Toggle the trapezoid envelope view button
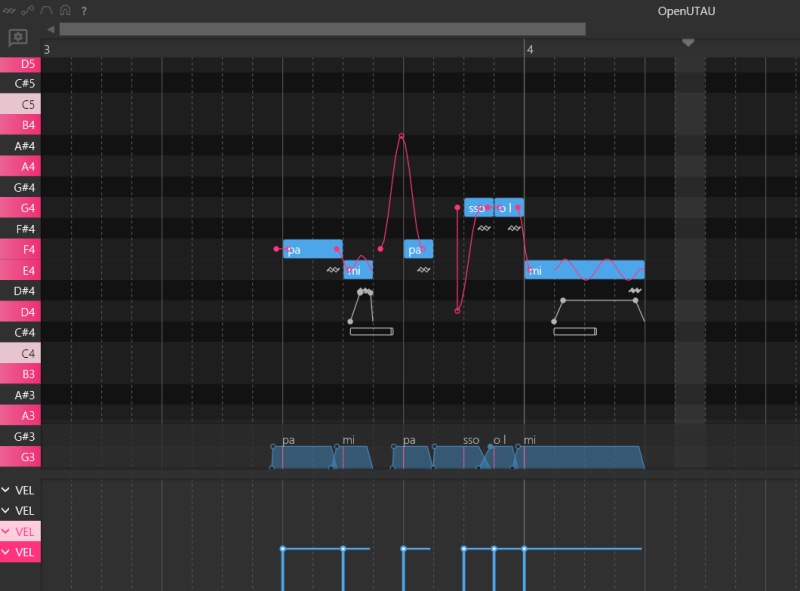This screenshot has height=591, width=800. pyautogui.click(x=46, y=10)
